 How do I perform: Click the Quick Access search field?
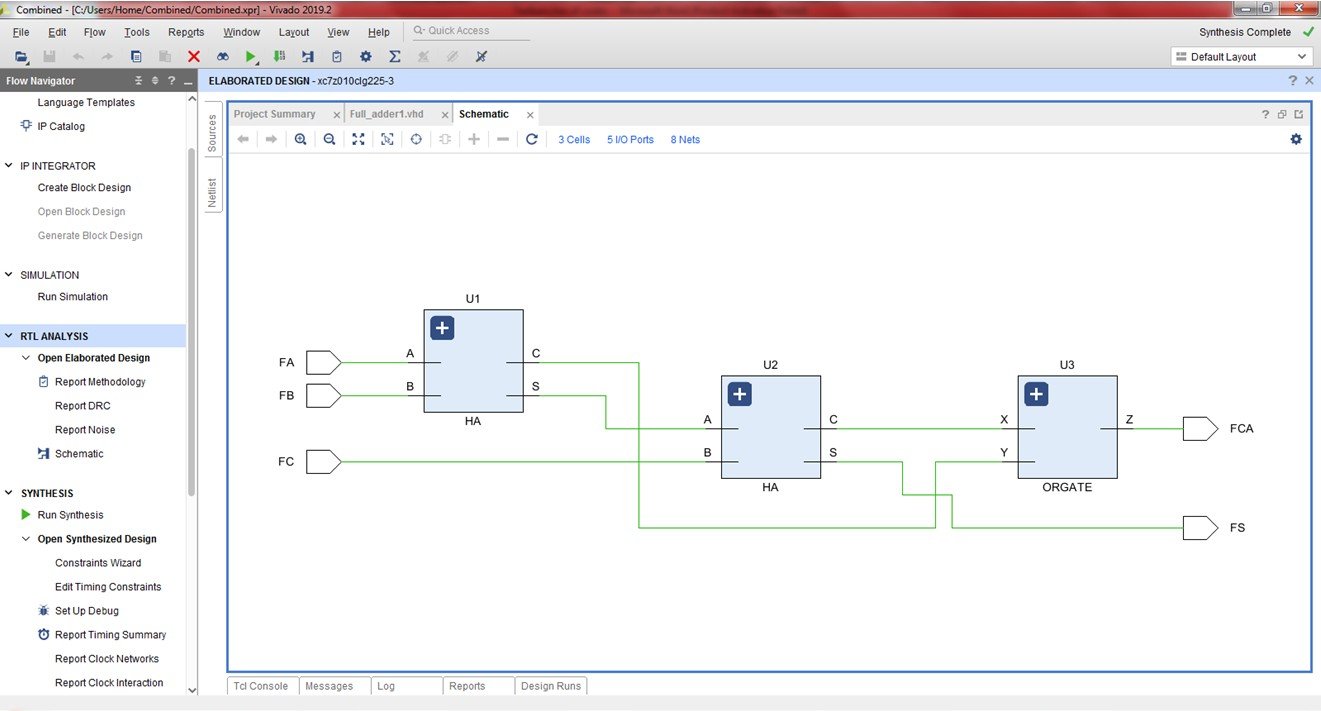coord(471,31)
